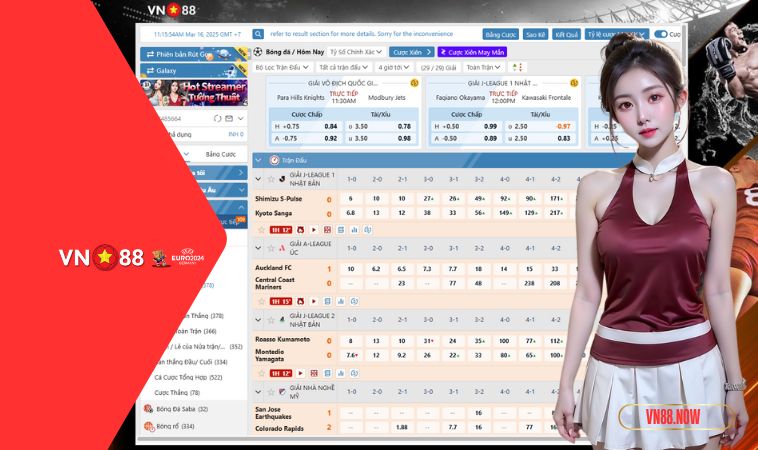The width and height of the screenshot is (758, 450).
Task: Favorite the Giải J-League 2 Nhật Bản league star
Action: point(271,319)
